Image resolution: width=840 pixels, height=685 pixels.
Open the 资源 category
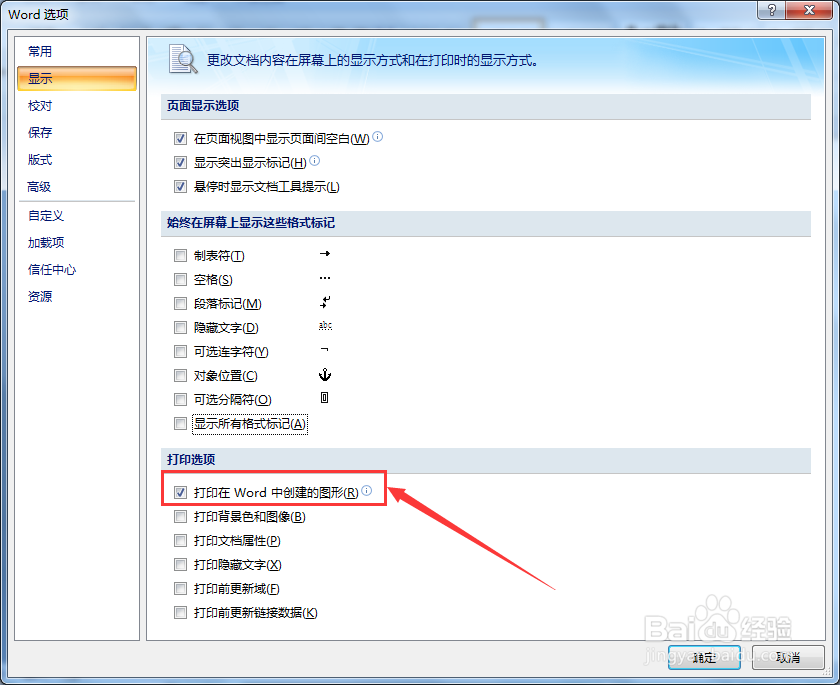(77, 296)
